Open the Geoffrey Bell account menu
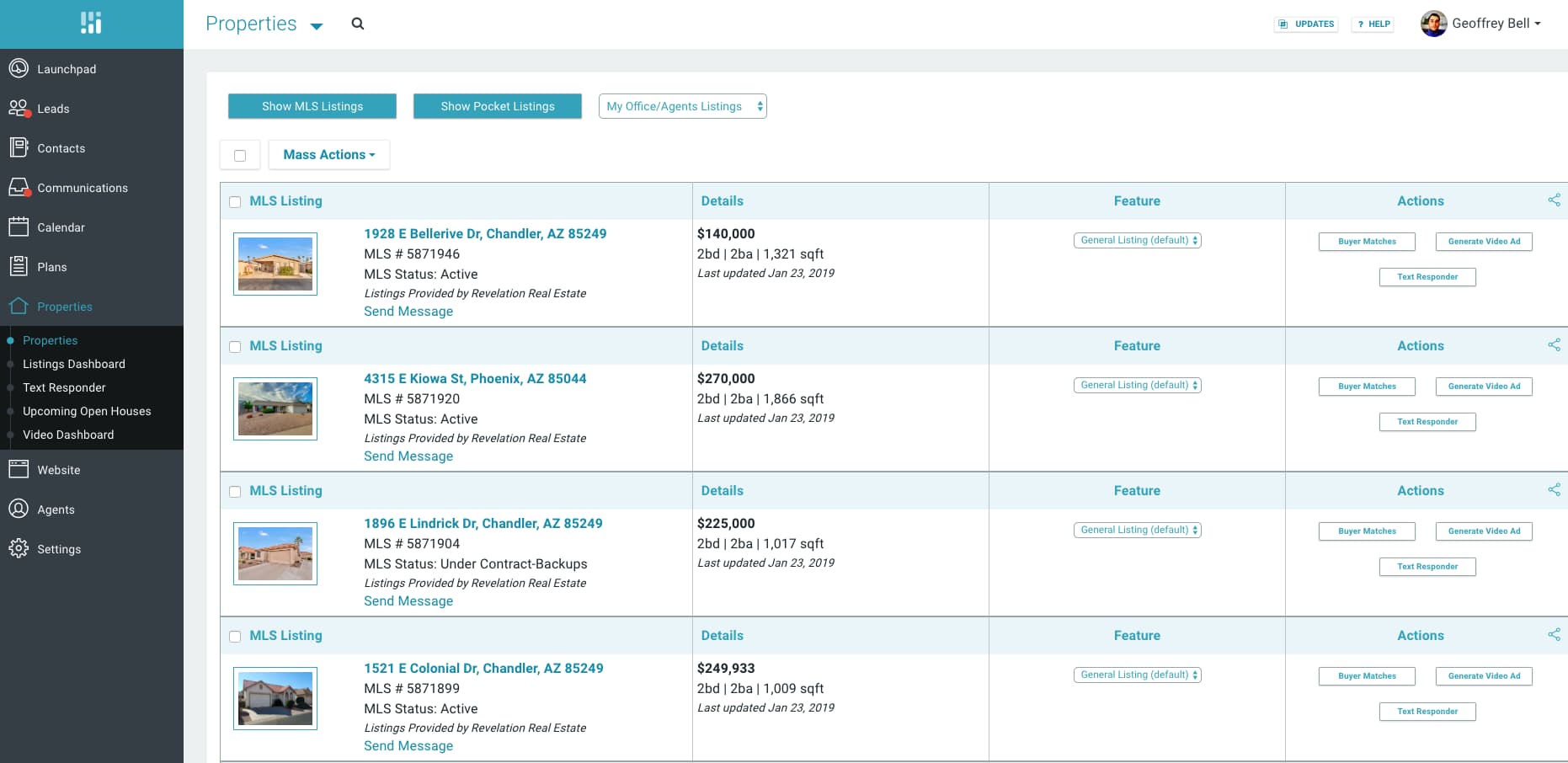The width and height of the screenshot is (1568, 763). tap(1496, 24)
